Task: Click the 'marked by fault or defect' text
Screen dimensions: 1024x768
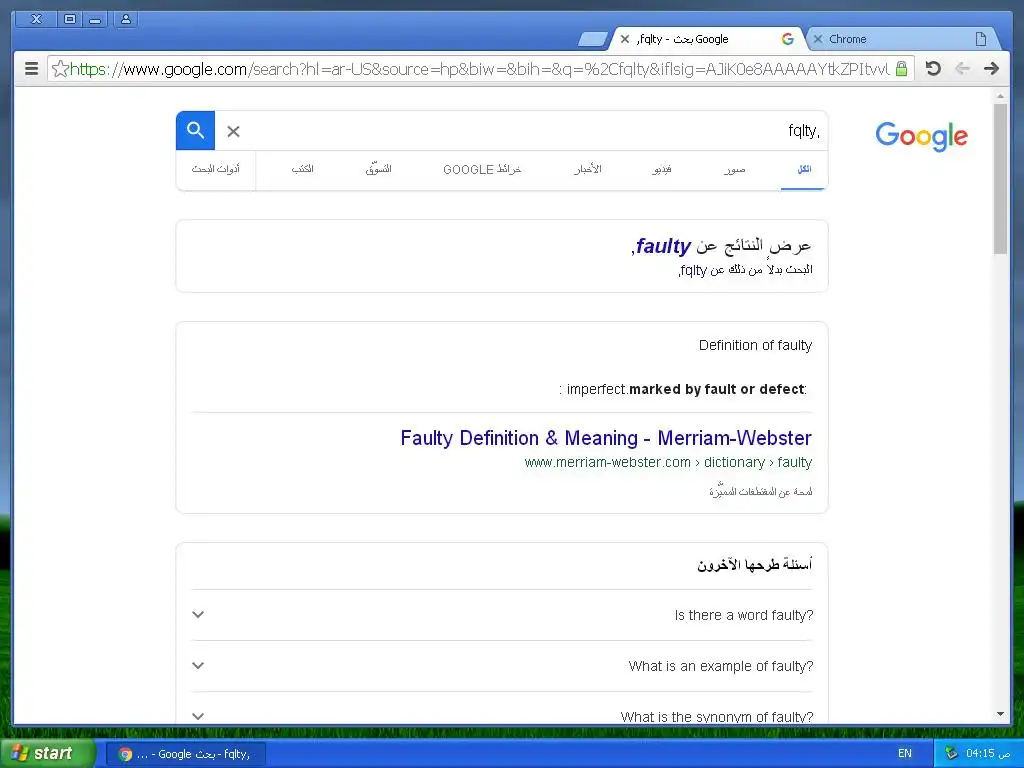Action: coord(716,389)
